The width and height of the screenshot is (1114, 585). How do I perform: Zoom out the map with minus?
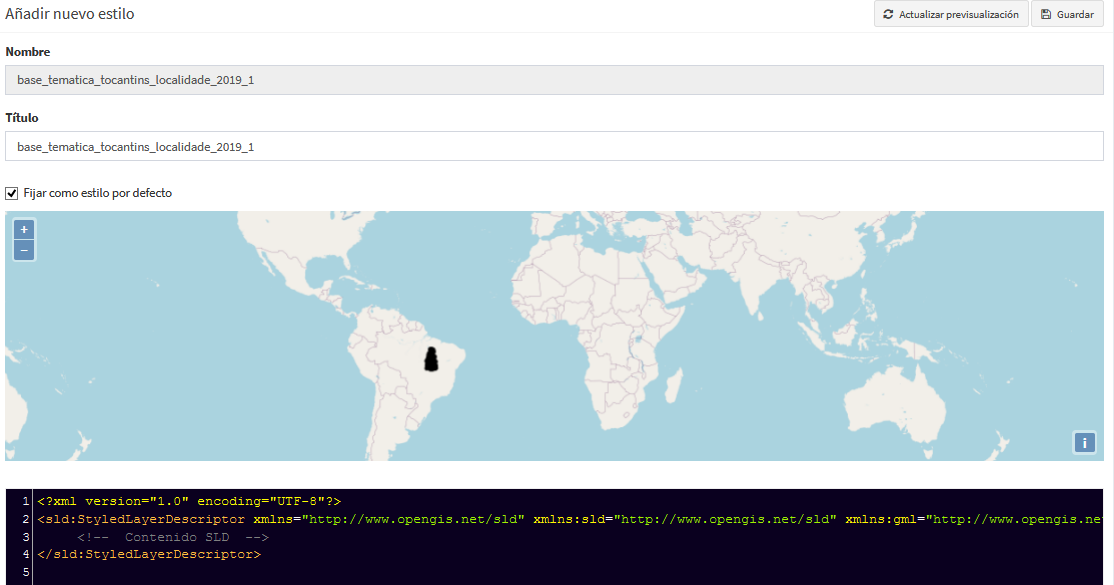coord(24,250)
